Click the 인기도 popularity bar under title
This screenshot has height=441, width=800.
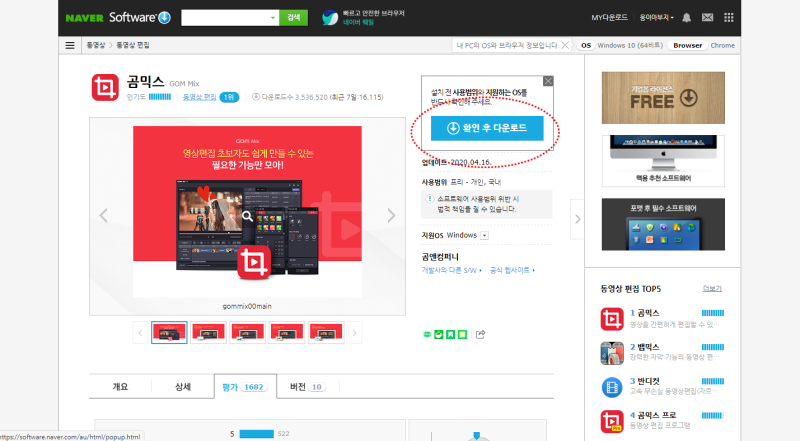pos(160,97)
